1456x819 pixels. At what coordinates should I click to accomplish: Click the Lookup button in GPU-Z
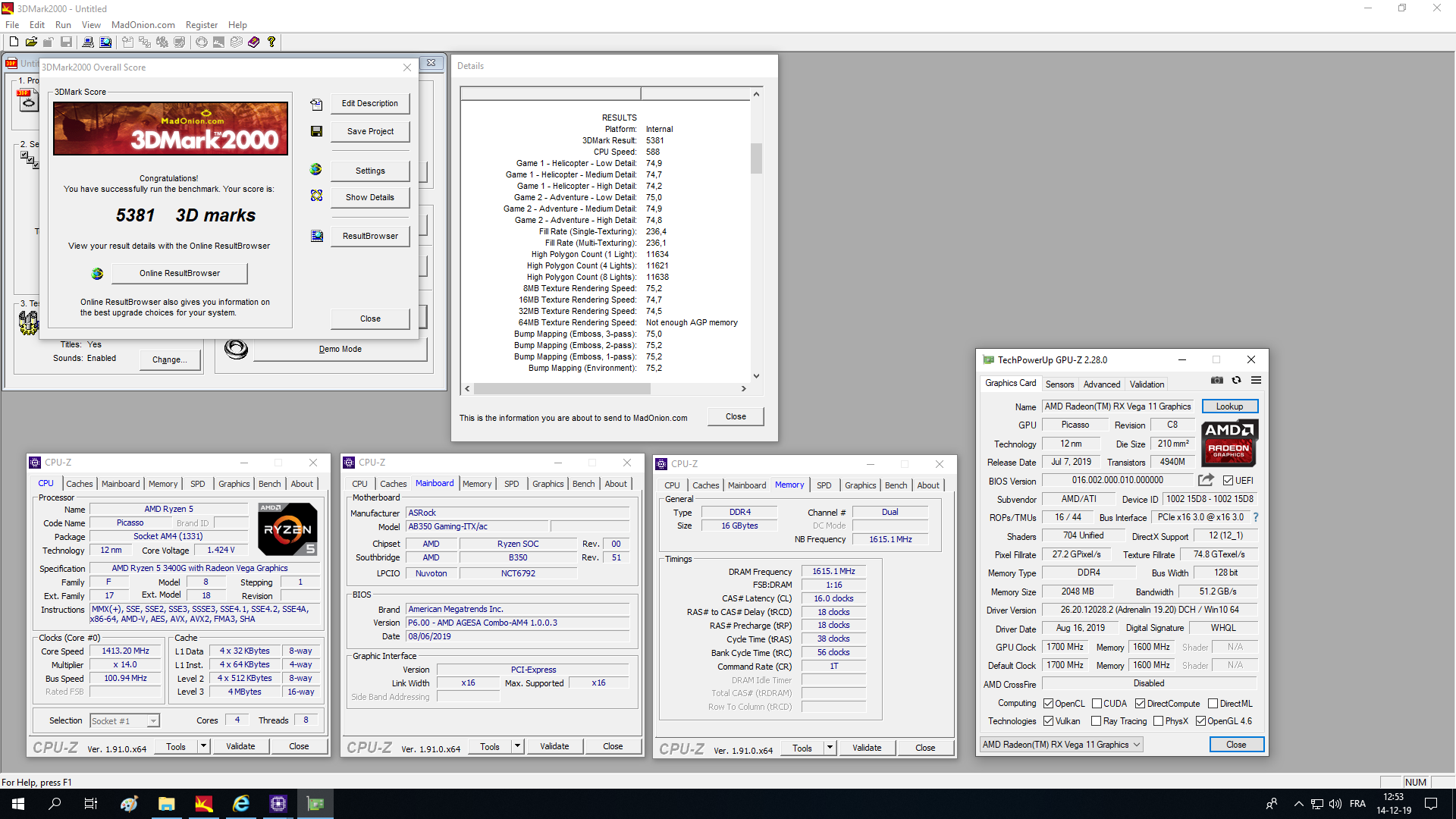(1229, 406)
